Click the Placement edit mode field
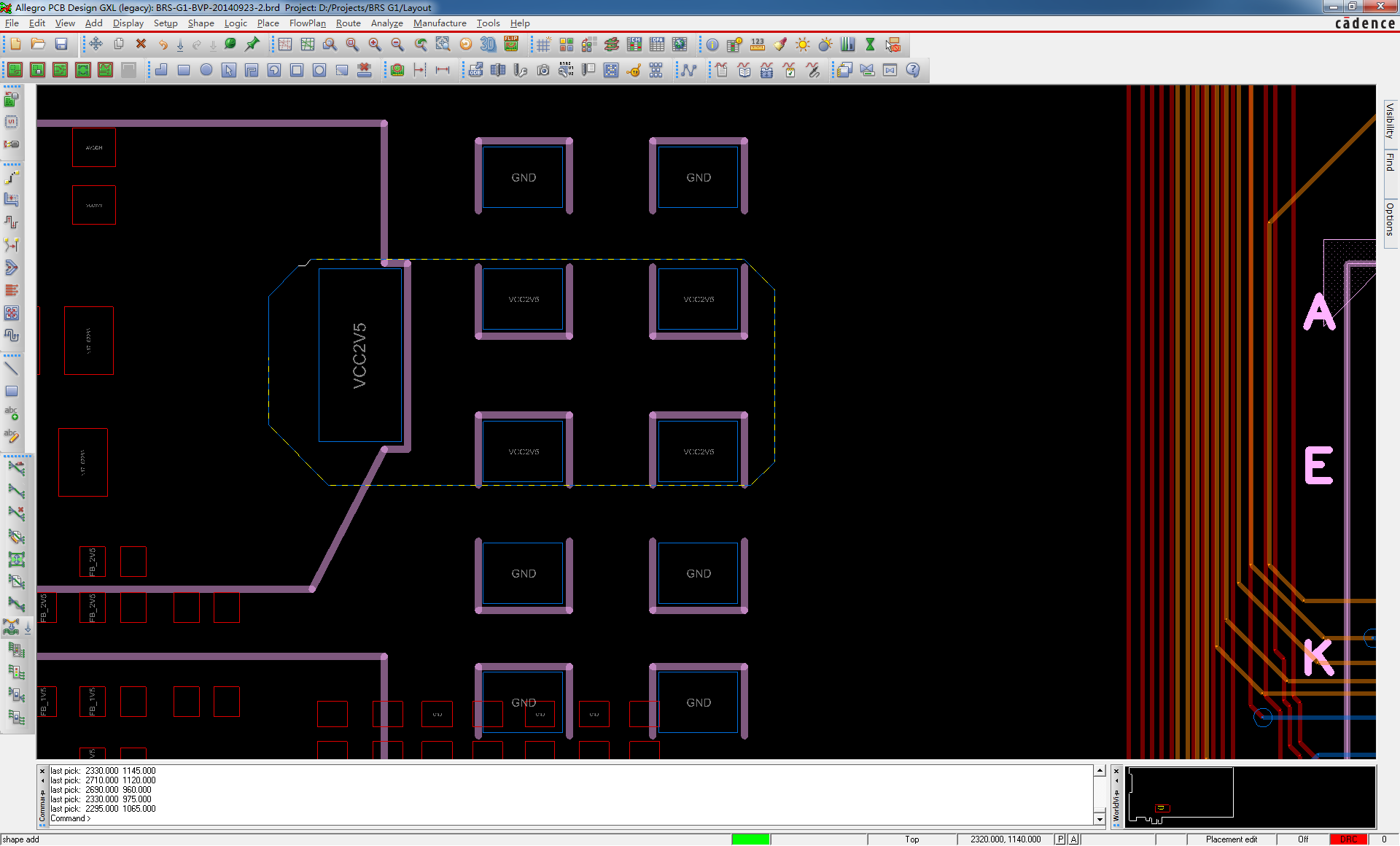The height and width of the screenshot is (846, 1400). [x=1232, y=839]
